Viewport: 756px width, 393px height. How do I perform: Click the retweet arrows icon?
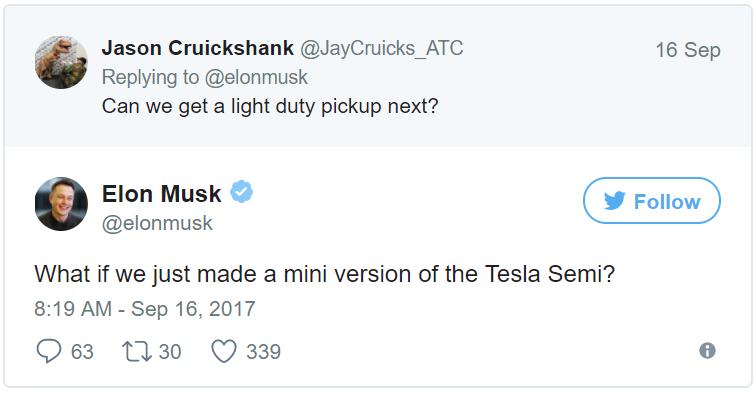point(137,352)
